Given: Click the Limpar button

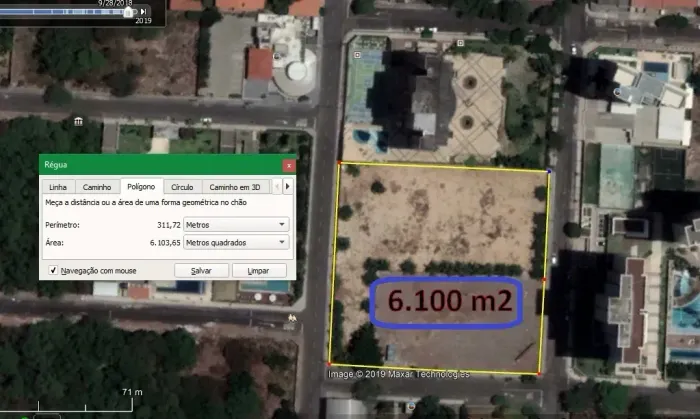Looking at the screenshot, I should (258, 270).
